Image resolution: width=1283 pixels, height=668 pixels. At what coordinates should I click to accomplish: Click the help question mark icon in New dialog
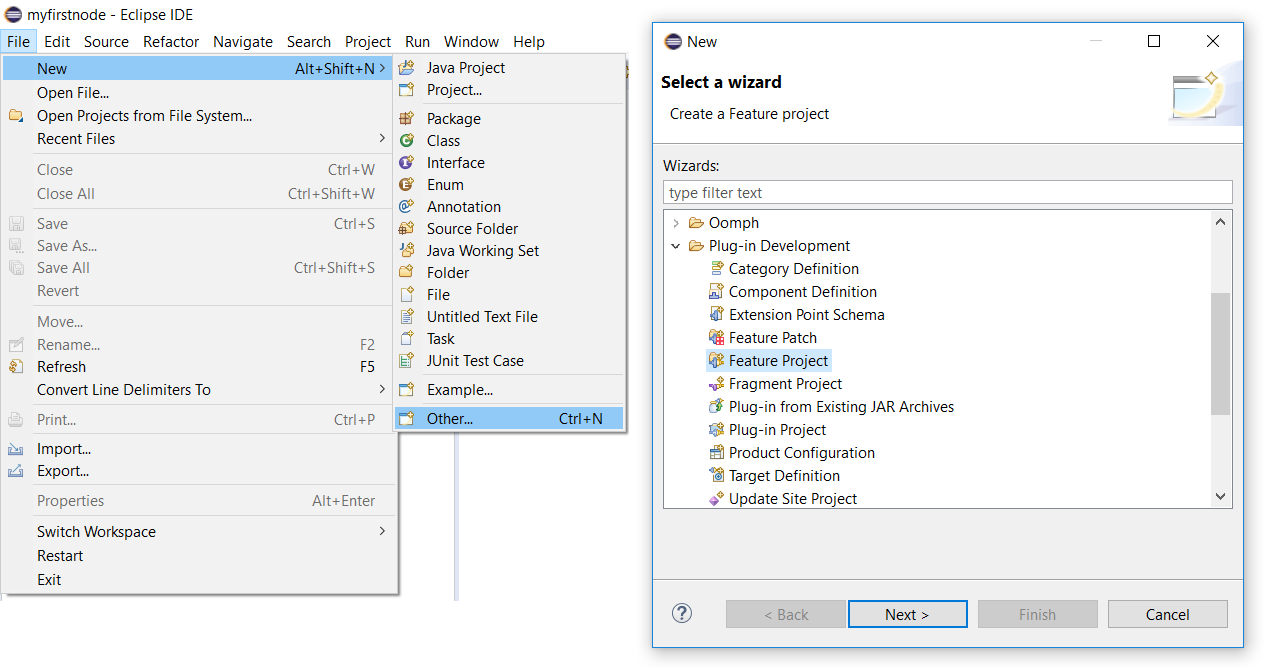pyautogui.click(x=682, y=614)
